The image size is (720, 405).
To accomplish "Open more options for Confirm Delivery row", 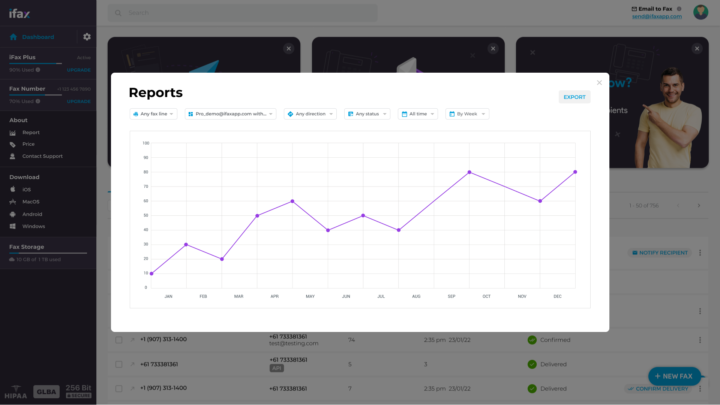I will 700,388.
